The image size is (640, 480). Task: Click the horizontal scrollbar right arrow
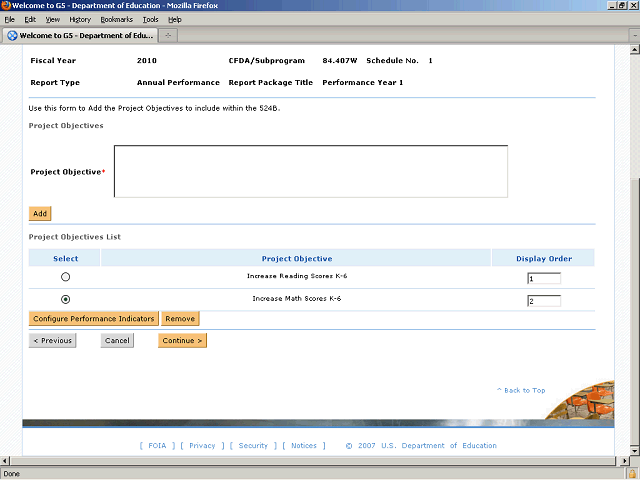tap(624, 461)
